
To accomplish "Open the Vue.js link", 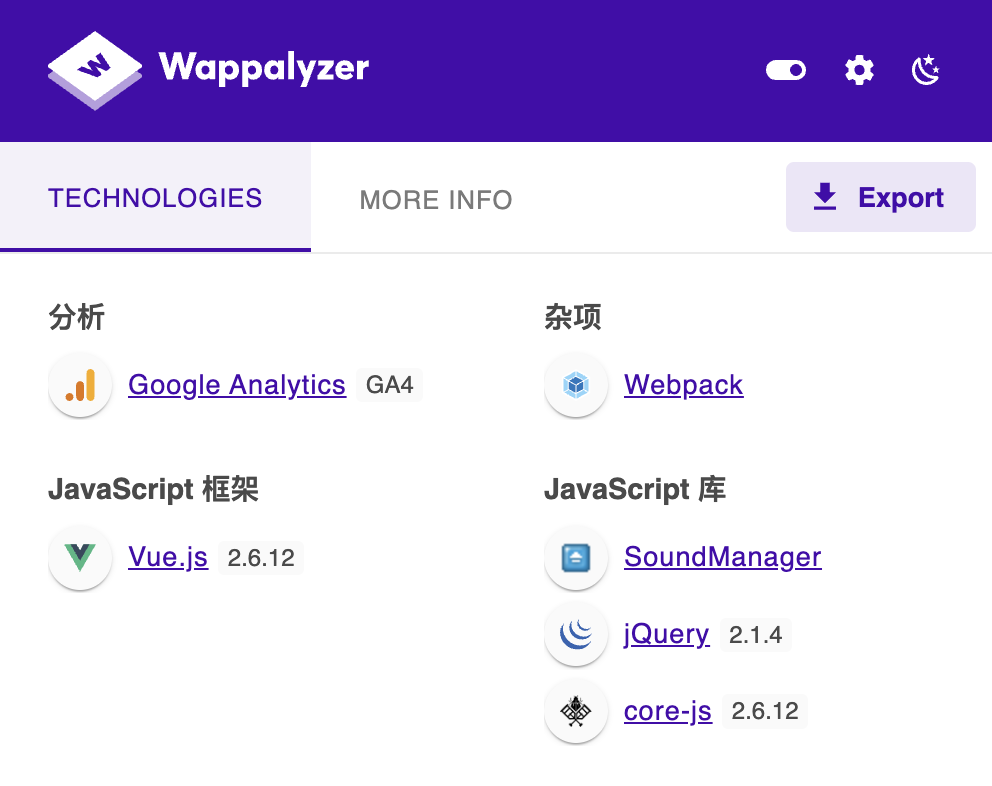I will click(168, 558).
